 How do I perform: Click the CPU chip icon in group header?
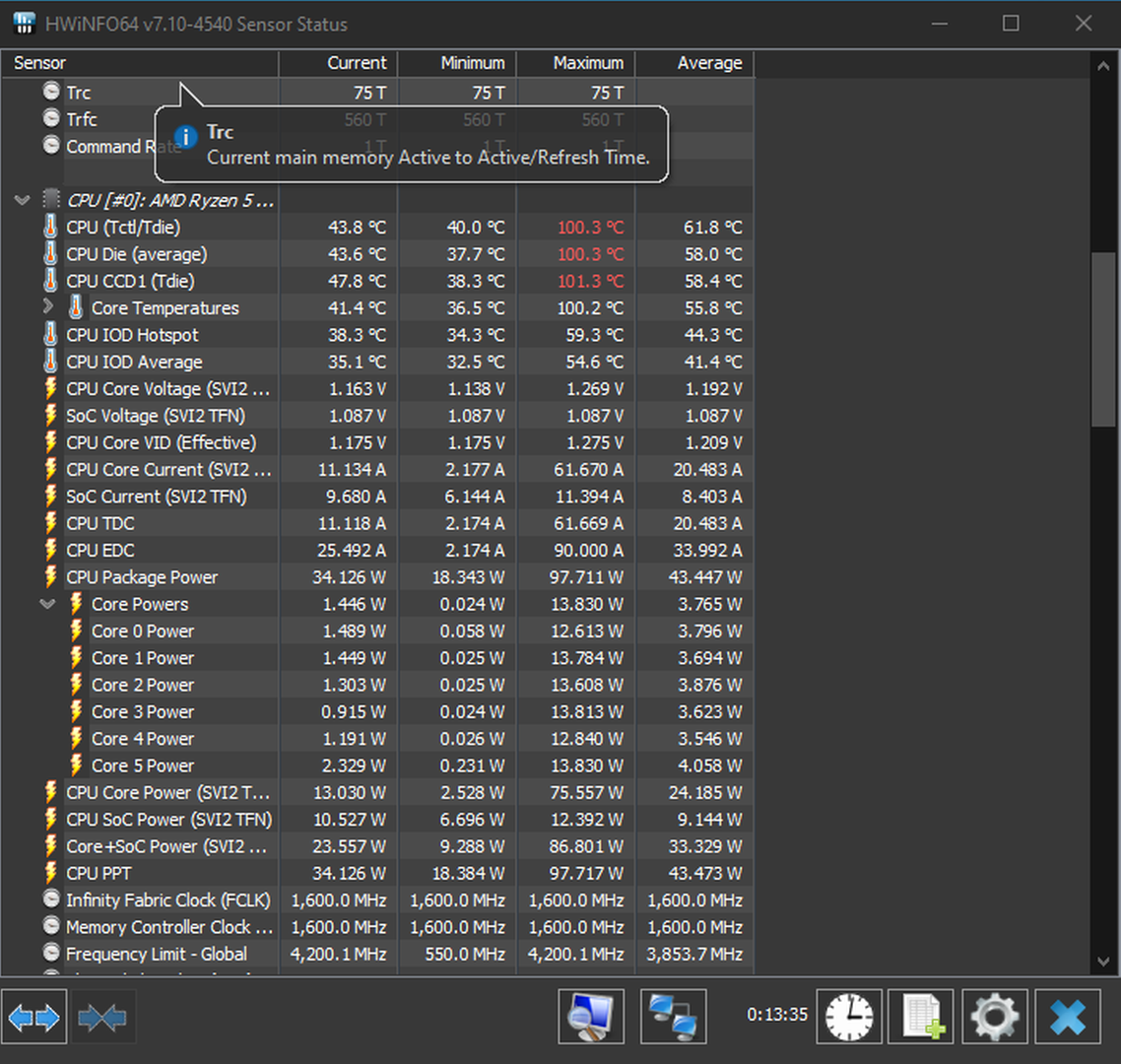coord(51,199)
